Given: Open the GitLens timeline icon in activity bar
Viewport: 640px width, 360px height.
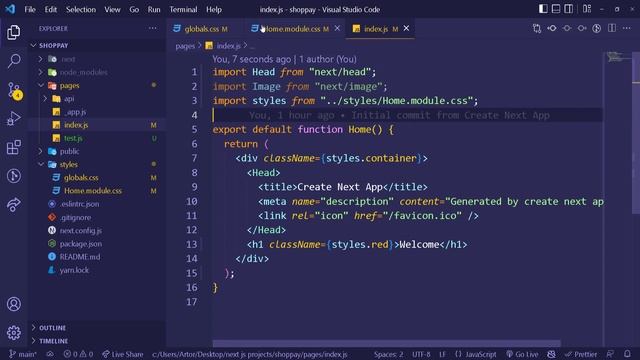Looking at the screenshot, I should [13, 176].
